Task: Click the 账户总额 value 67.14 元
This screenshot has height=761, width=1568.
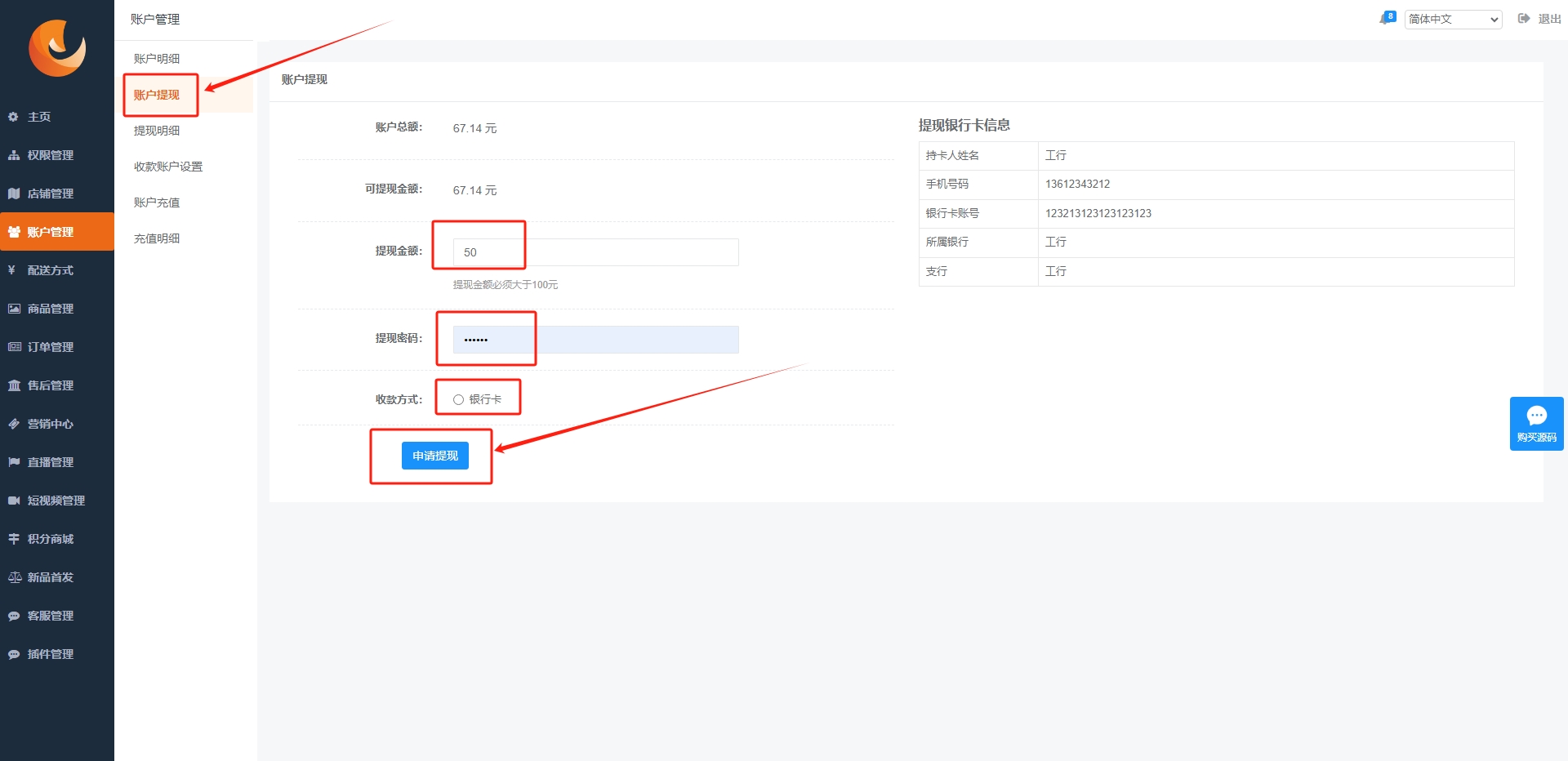Action: click(x=475, y=128)
